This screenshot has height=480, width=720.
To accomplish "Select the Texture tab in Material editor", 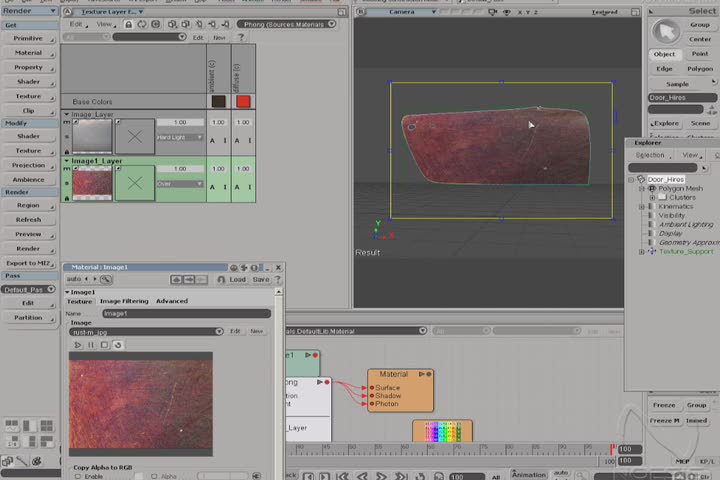I will click(79, 301).
